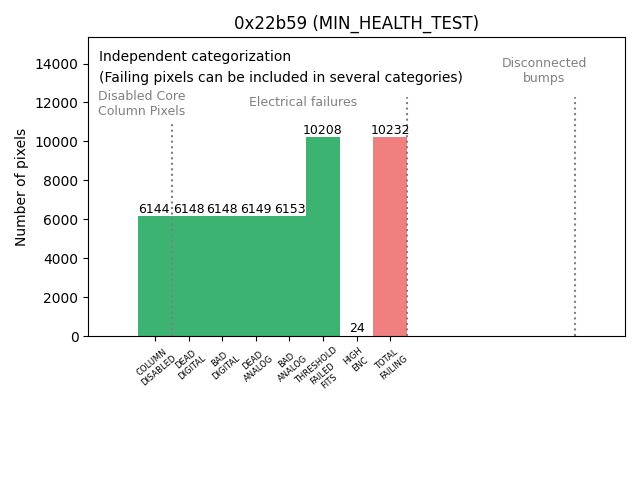Image resolution: width=640 pixels, height=480 pixels.
Task: Click the chart title 0x22b59 (MIN_HEALTH_TEST)
Action: (356, 23)
